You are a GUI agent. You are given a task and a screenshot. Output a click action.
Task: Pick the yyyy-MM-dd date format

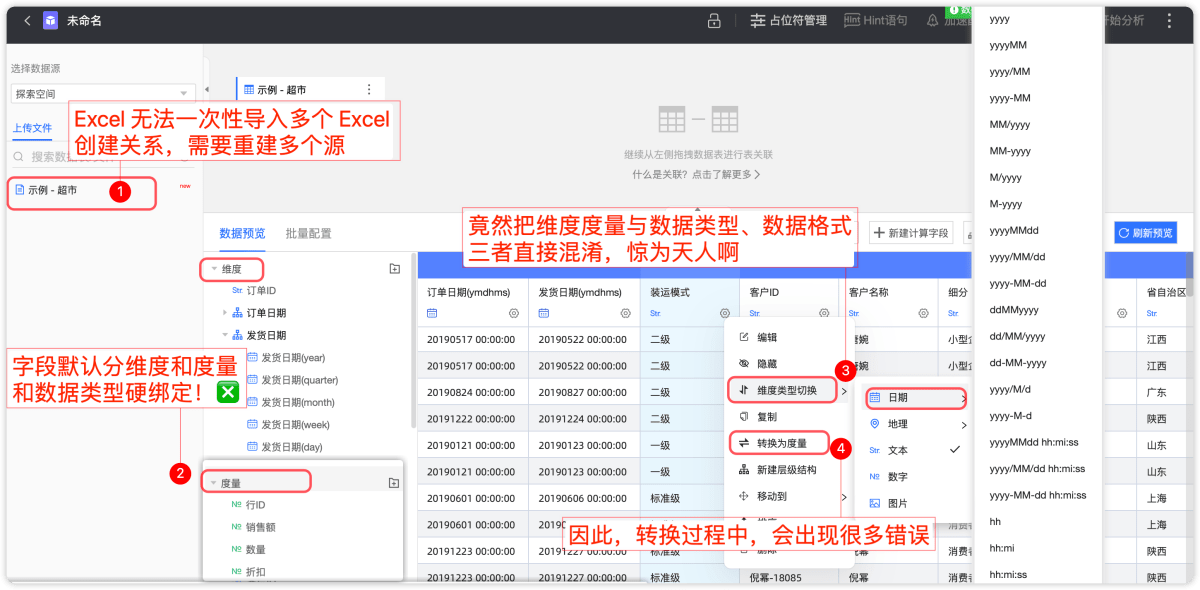pos(1017,283)
